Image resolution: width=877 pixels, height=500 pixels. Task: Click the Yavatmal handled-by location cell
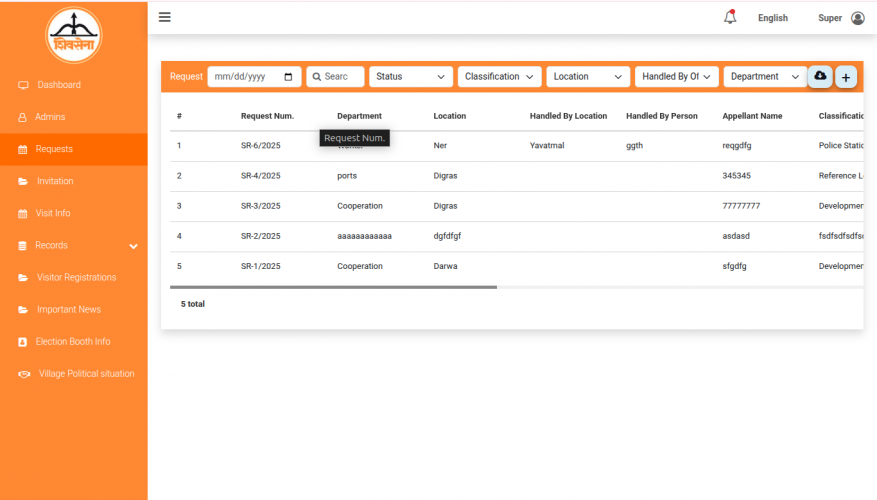tap(546, 145)
